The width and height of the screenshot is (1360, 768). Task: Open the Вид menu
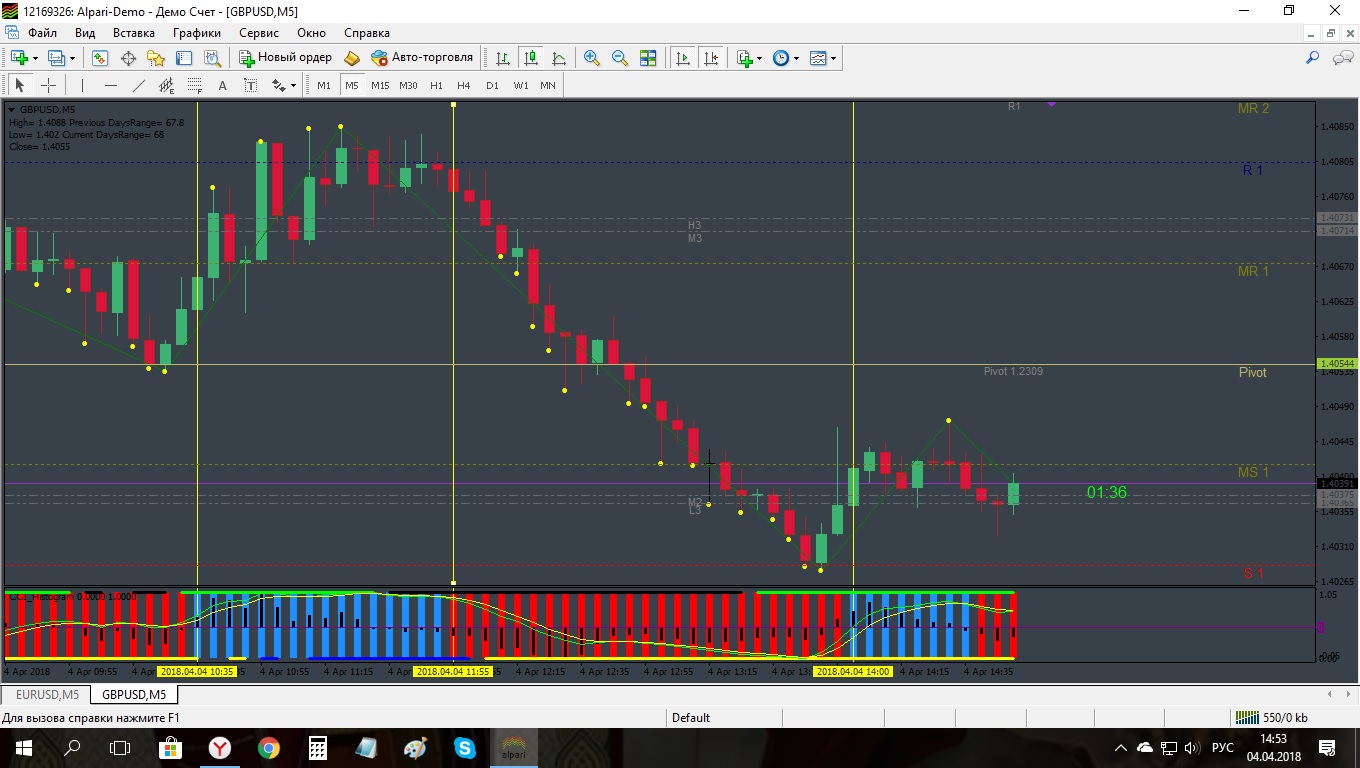click(85, 33)
